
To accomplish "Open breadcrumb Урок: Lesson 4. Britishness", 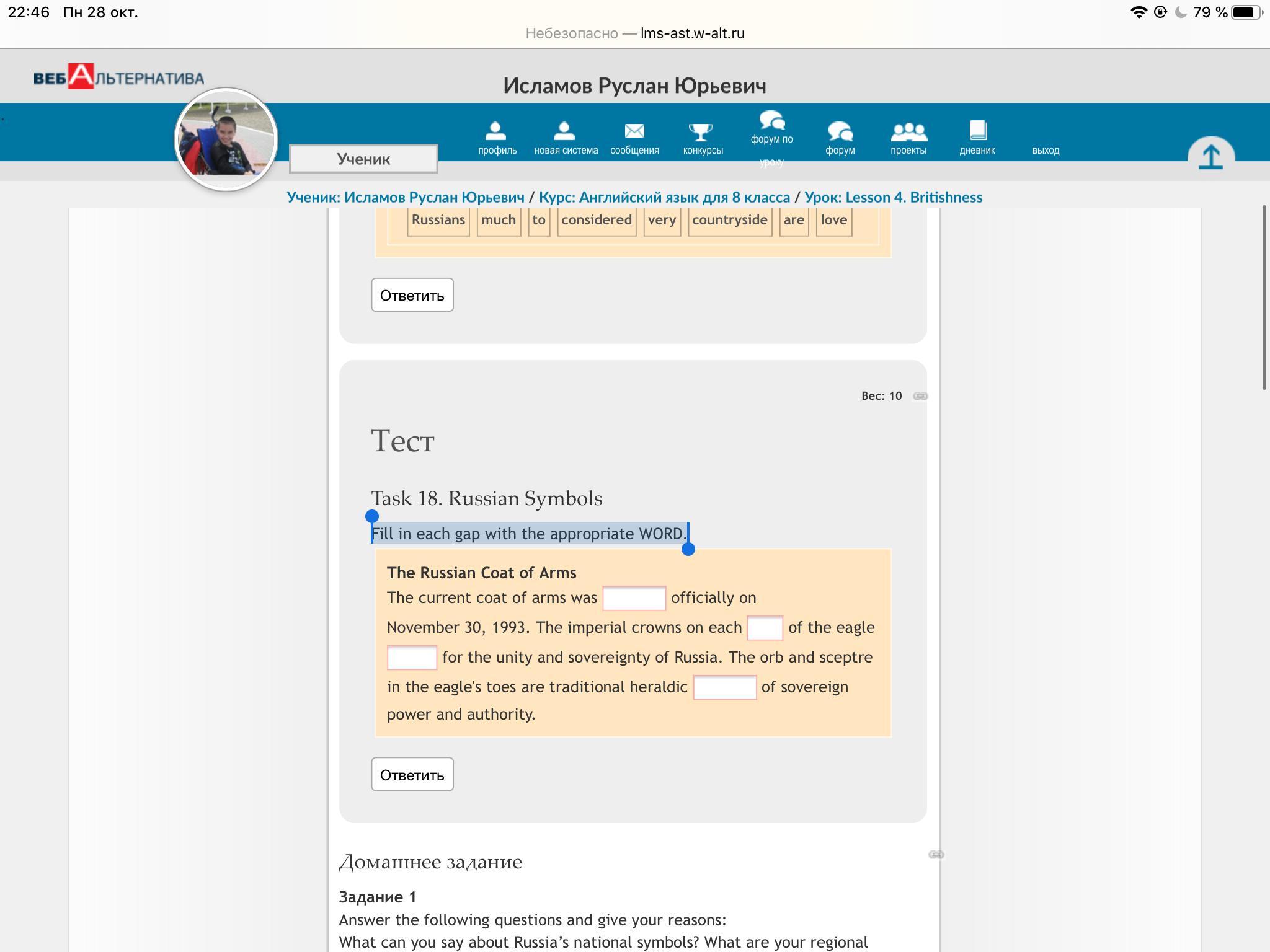I will coord(894,197).
